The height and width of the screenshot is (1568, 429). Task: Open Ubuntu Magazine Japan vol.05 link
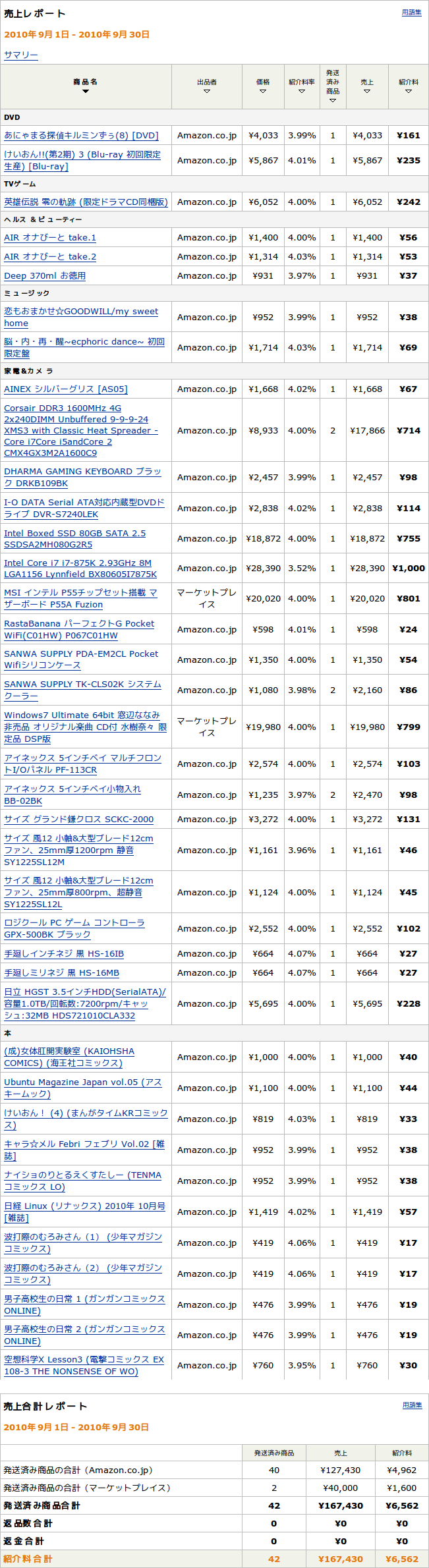click(82, 1088)
